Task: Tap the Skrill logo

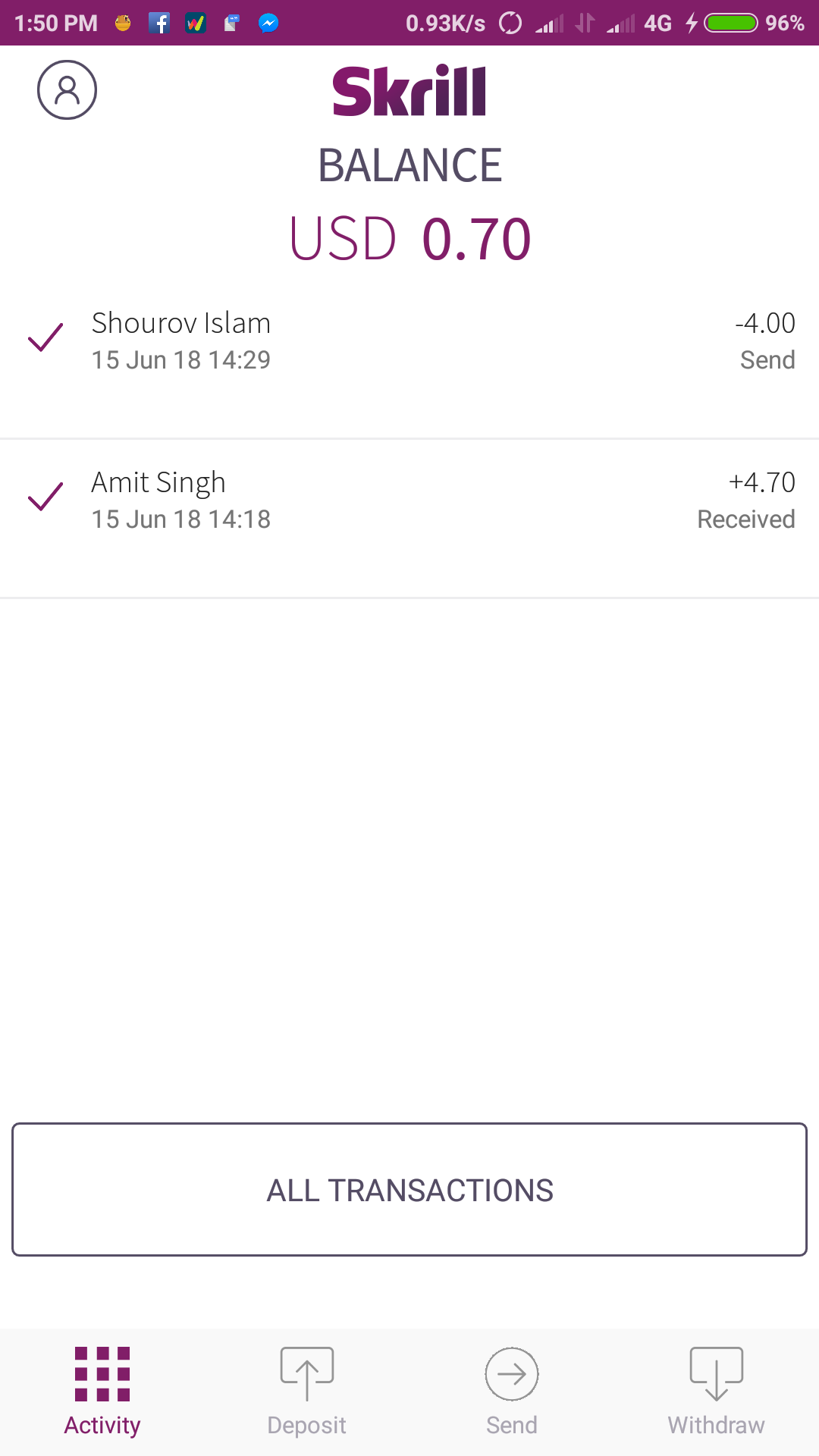Action: coord(409,91)
